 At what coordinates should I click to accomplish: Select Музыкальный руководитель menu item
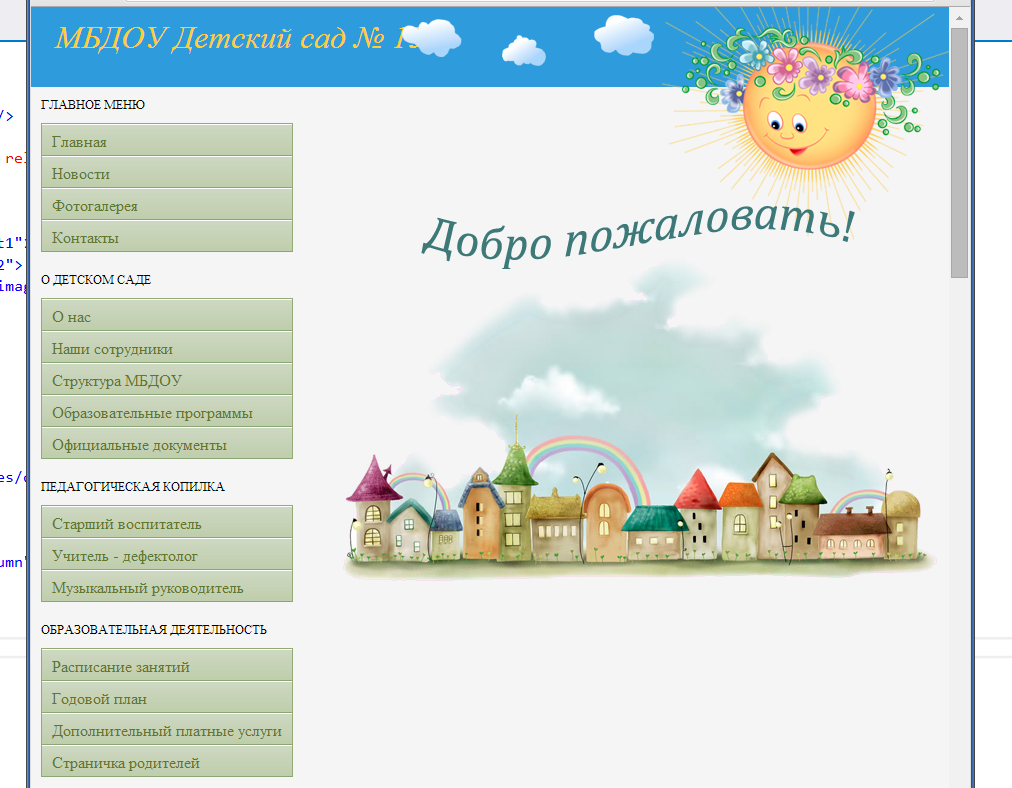click(x=166, y=587)
